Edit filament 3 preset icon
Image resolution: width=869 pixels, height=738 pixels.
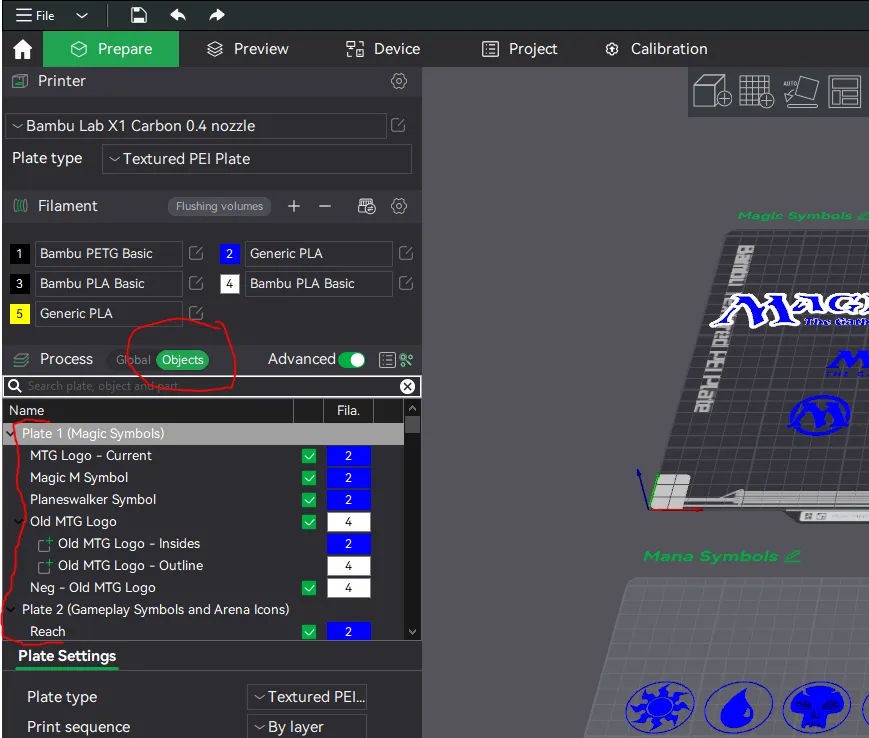(196, 283)
